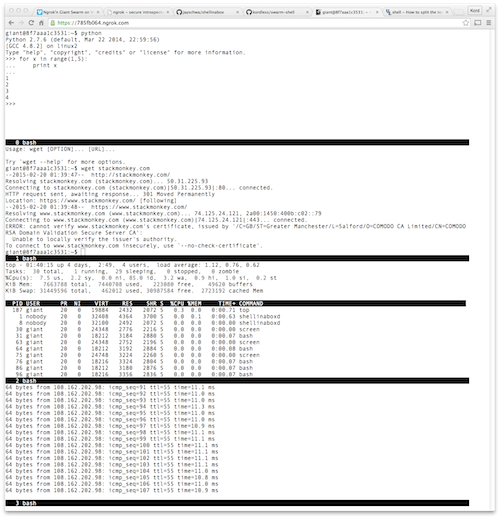
Task: Click the 'print x' code line
Action: [45, 65]
